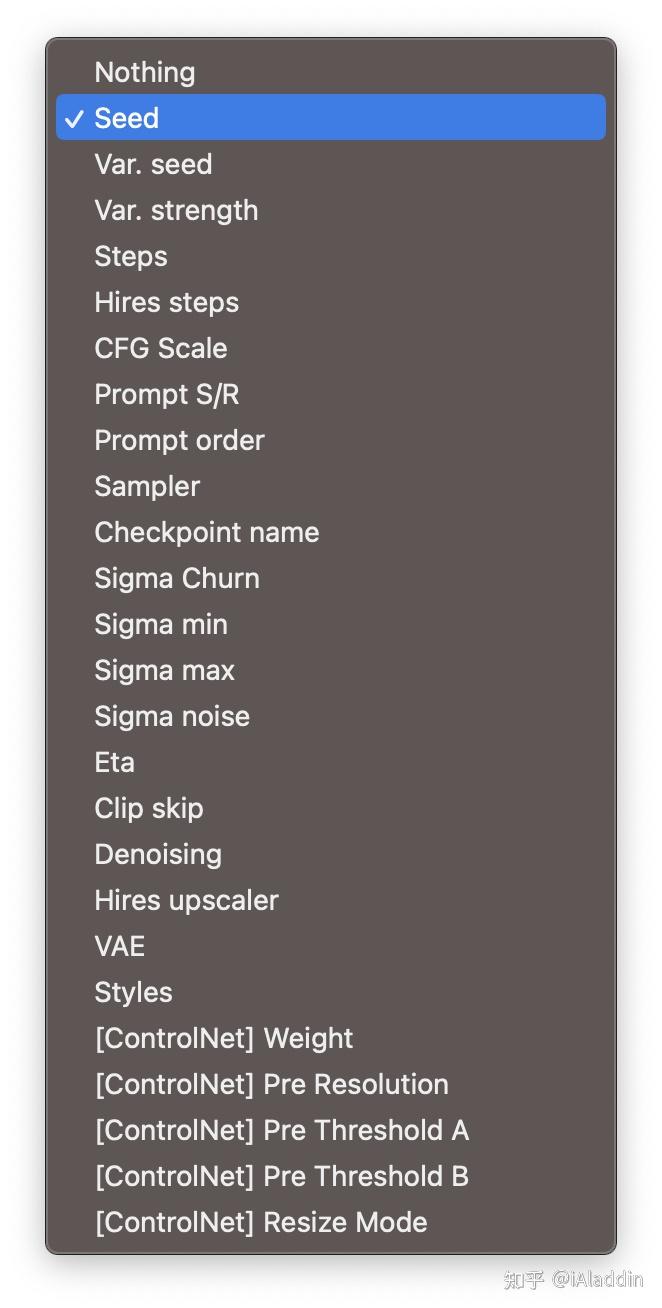The width and height of the screenshot is (662, 1308).
Task: Pick [ControlNet] Weight option
Action: coord(224,1038)
